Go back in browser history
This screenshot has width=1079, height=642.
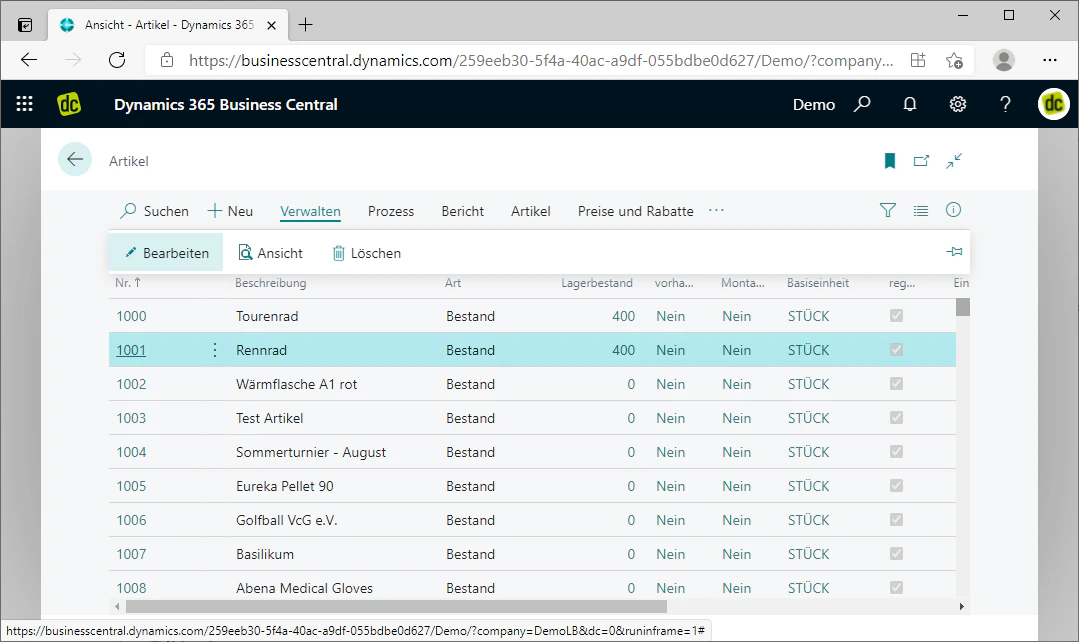coord(29,60)
